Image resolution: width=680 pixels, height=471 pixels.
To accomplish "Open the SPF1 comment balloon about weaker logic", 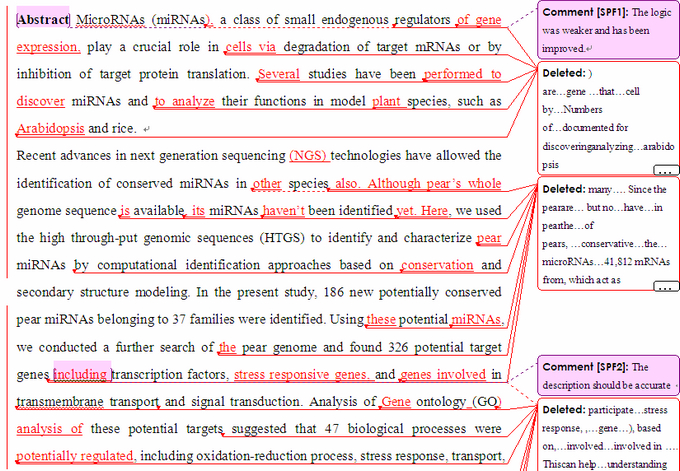I will pos(607,30).
